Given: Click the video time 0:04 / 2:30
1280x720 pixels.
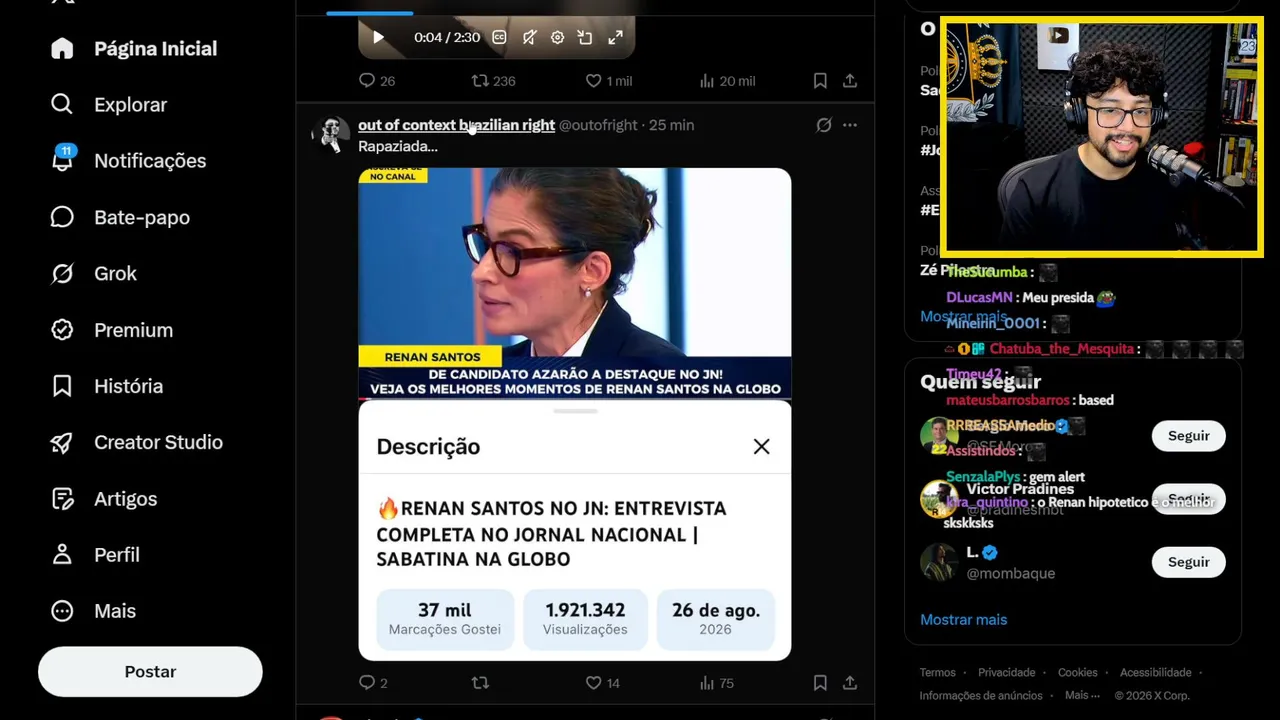Looking at the screenshot, I should 447,37.
